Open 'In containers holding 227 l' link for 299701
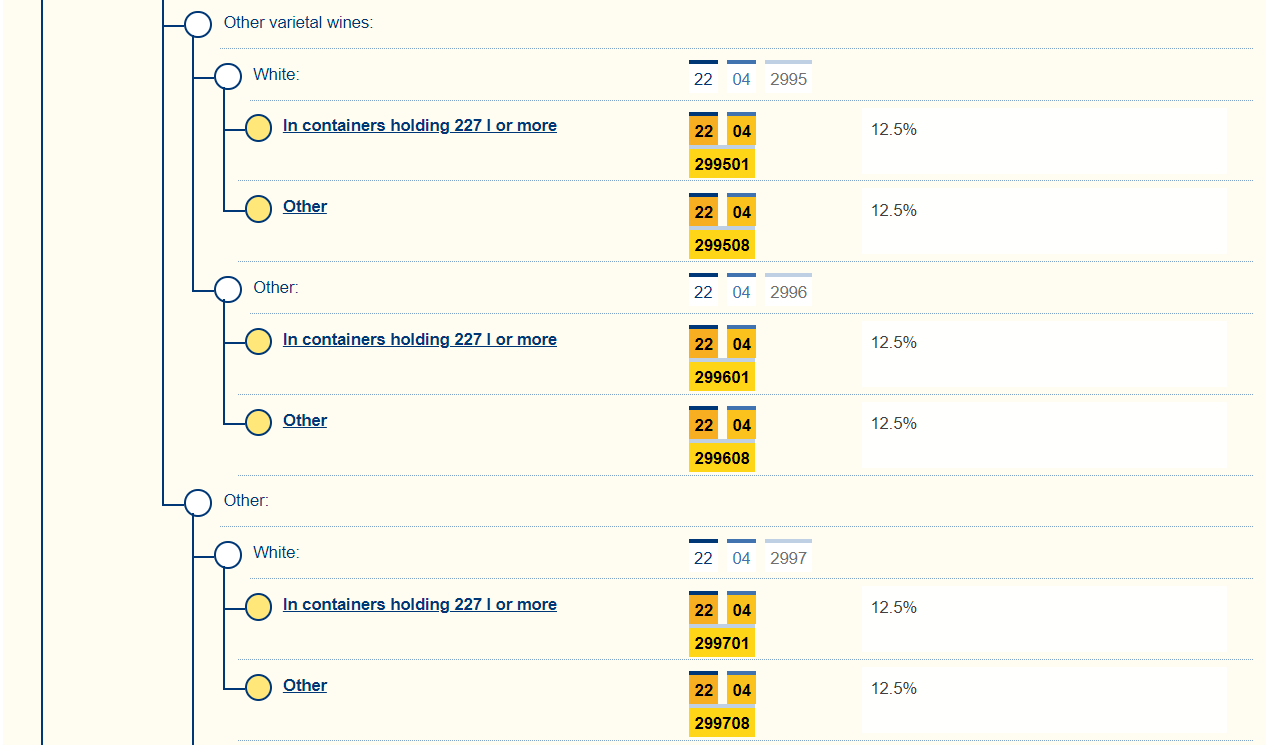 (x=419, y=605)
